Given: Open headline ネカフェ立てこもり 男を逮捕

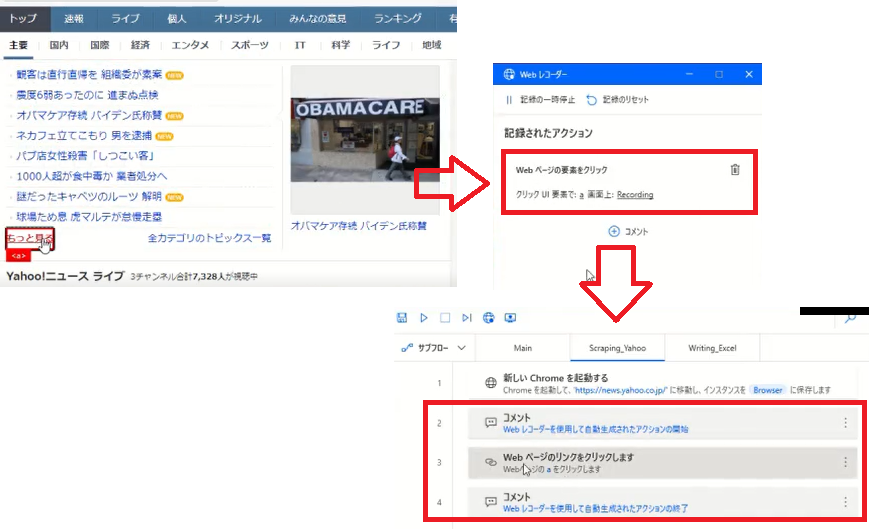Looking at the screenshot, I should coord(84,136).
